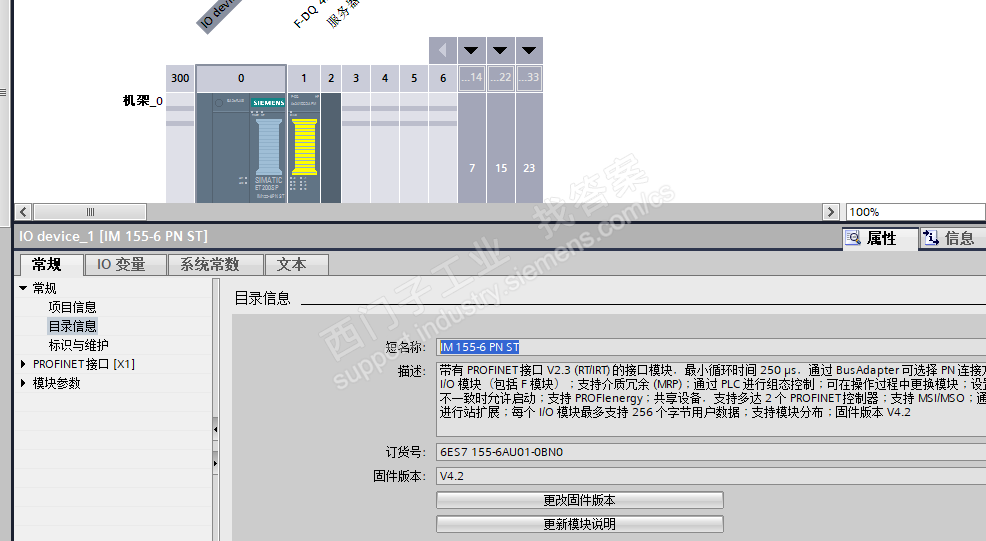
Task: Select 项目信息 in the tree
Action: 72,307
